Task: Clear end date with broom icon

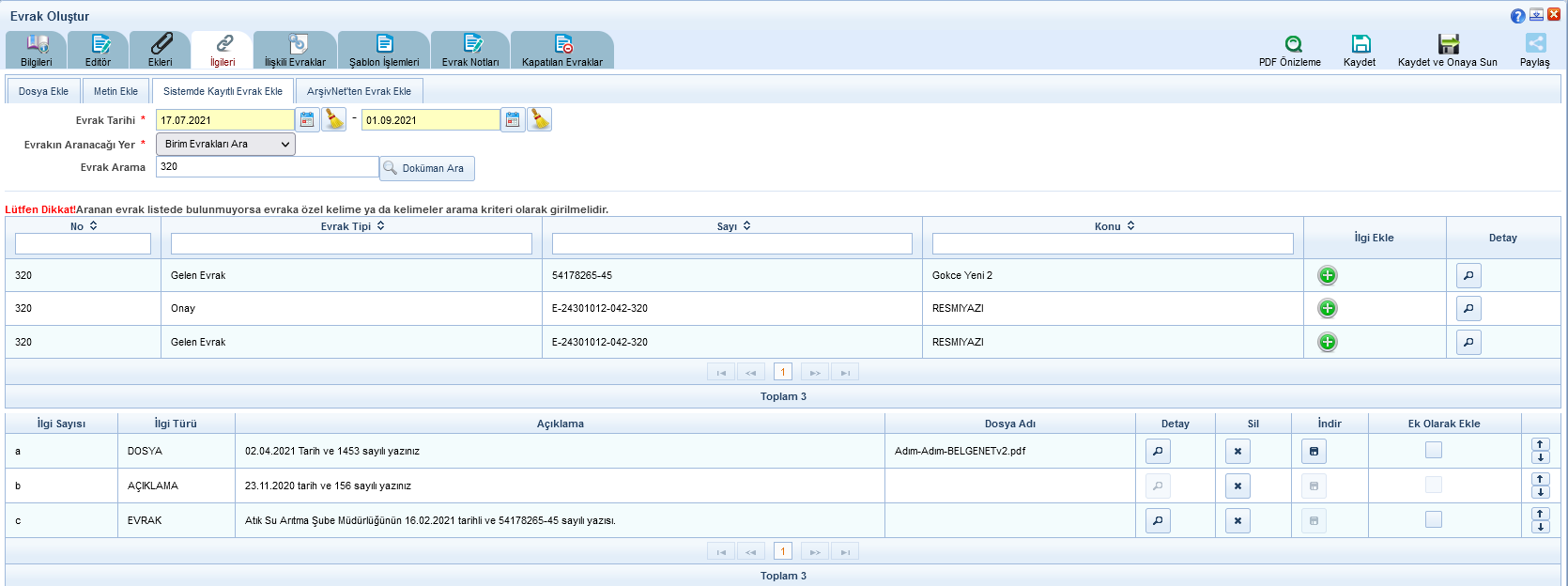Action: pos(539,120)
